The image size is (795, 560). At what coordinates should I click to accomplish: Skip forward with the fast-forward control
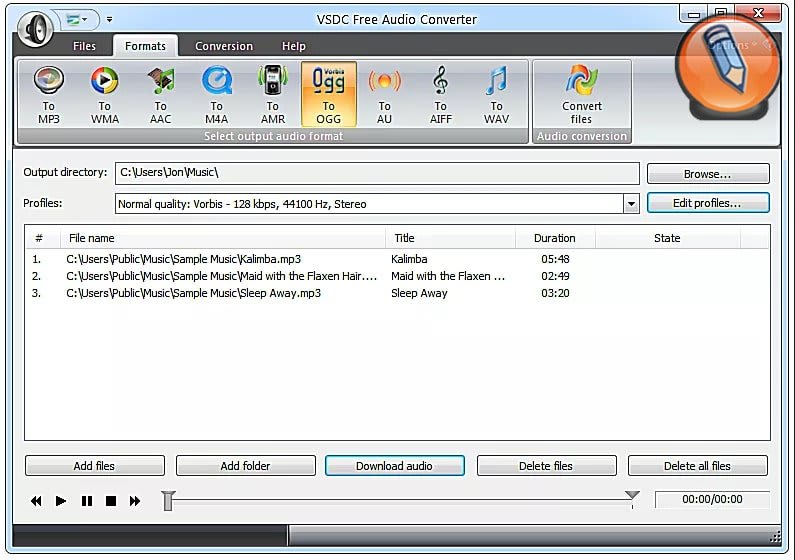135,501
